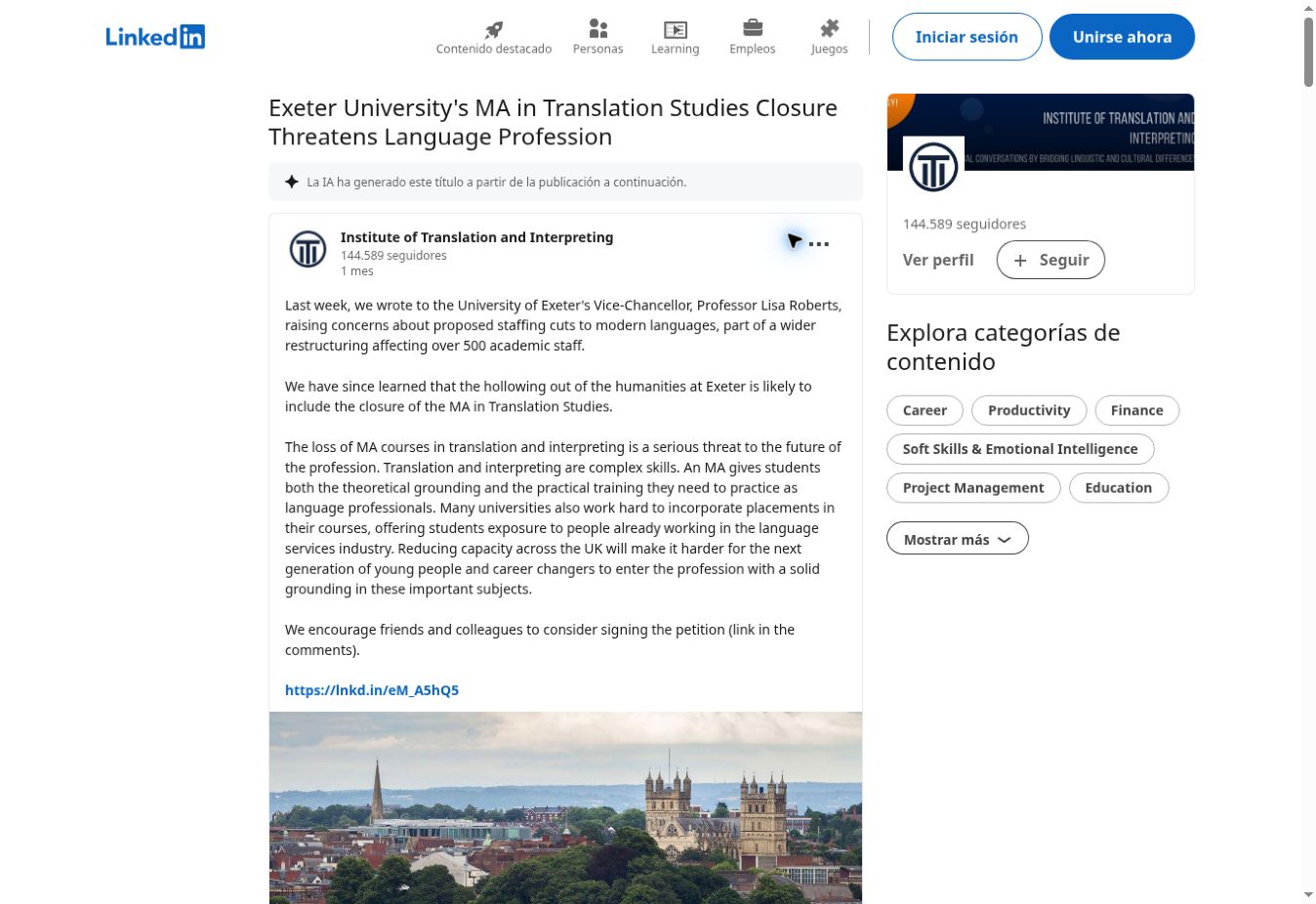
Task: Open Contenido destacado rocket icon
Action: (x=494, y=29)
